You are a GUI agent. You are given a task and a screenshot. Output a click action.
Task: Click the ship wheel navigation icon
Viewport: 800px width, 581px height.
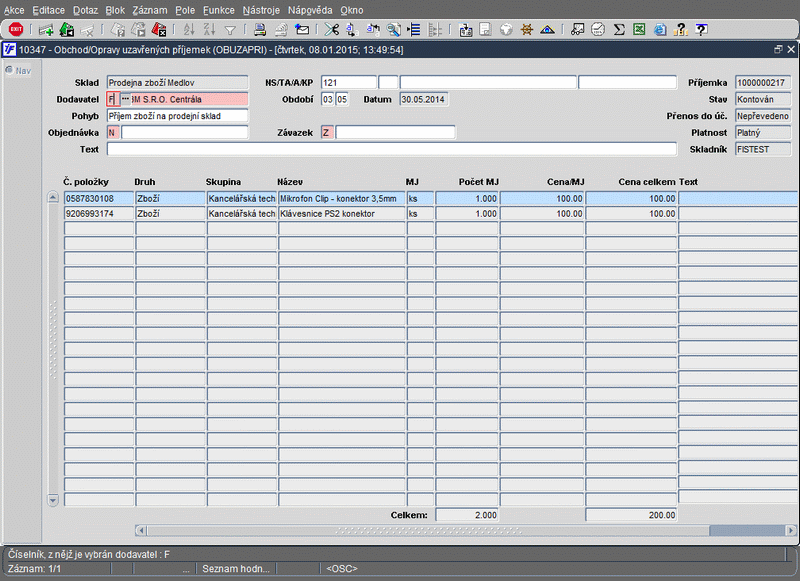pyautogui.click(x=527, y=30)
